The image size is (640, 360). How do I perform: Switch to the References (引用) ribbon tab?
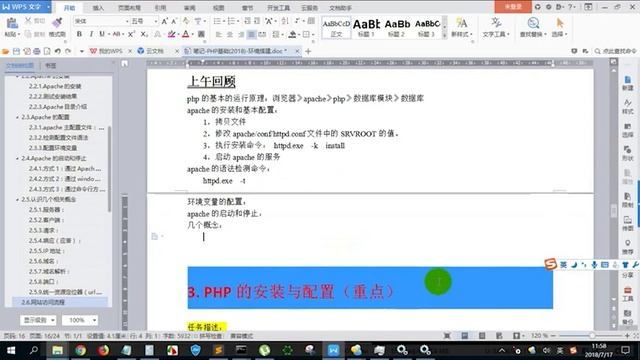click(160, 8)
